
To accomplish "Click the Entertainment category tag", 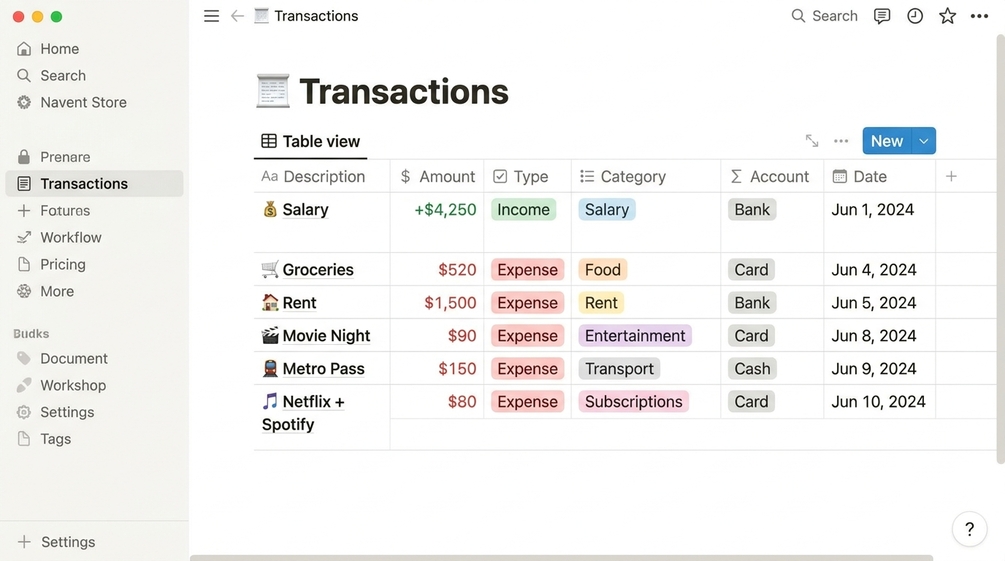I will pyautogui.click(x=635, y=336).
